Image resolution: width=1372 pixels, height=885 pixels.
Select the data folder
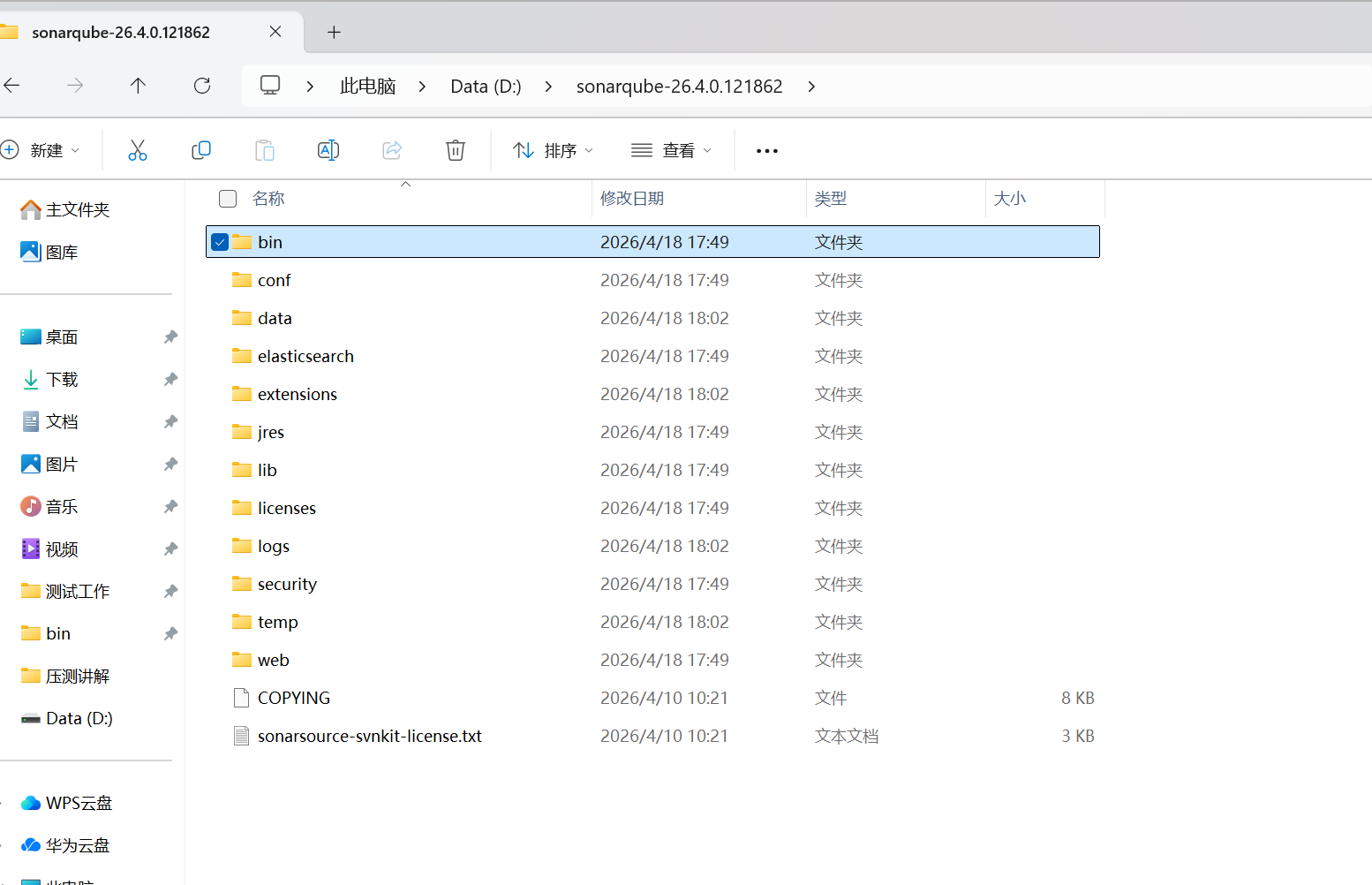652,318
